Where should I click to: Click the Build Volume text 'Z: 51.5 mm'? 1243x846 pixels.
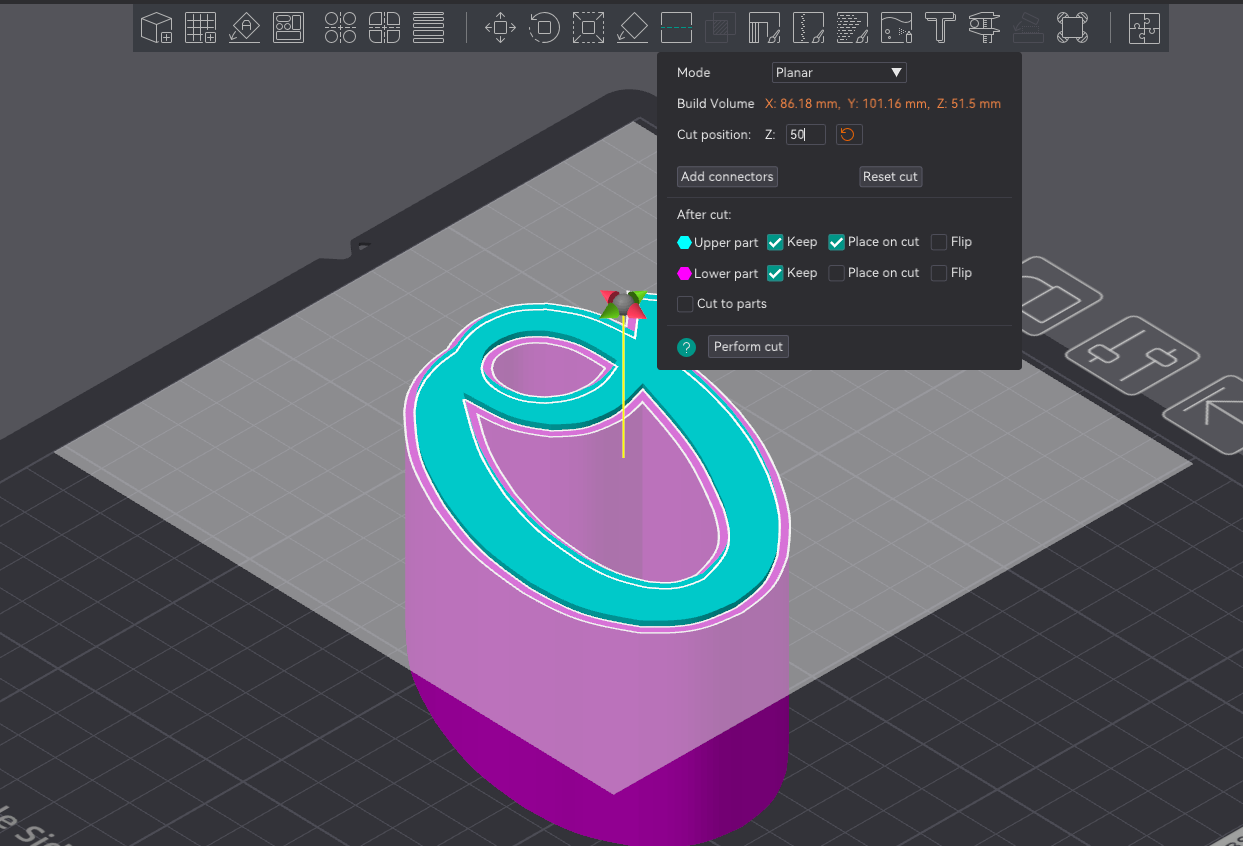tap(969, 104)
